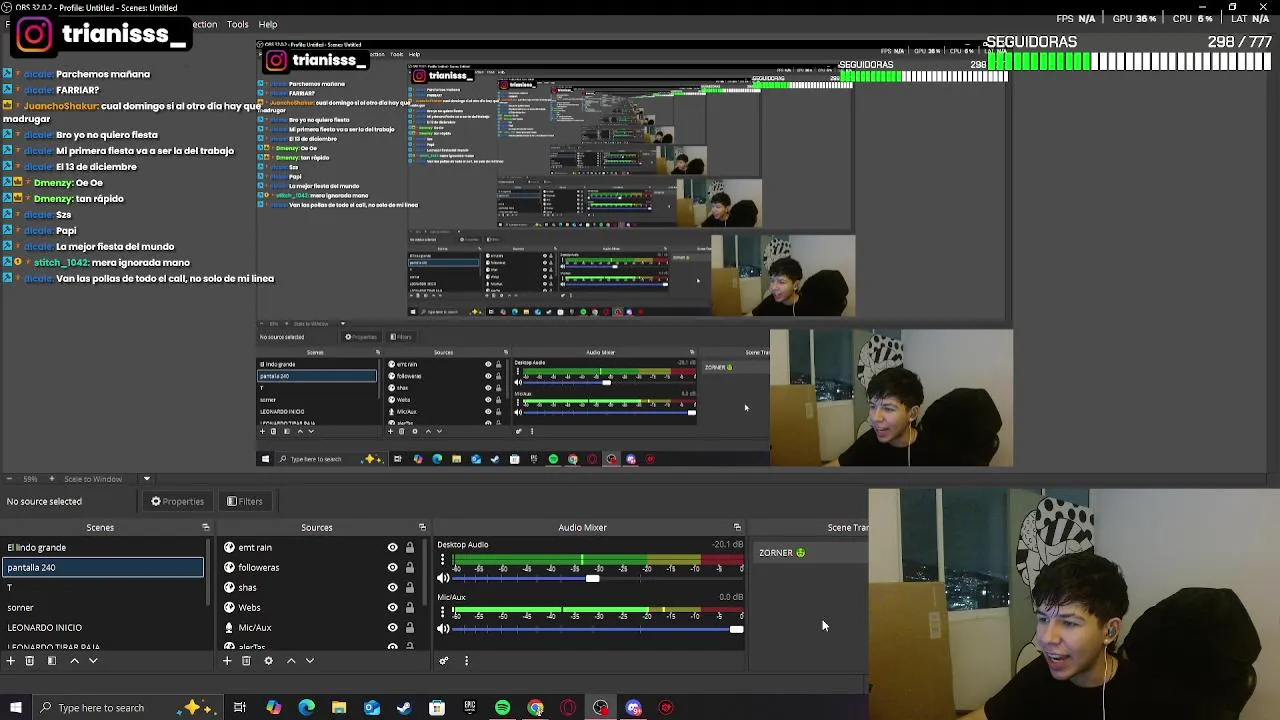Screen dimensions: 1280x720
Task: Pop out the Sources dock
Action: 422,527
